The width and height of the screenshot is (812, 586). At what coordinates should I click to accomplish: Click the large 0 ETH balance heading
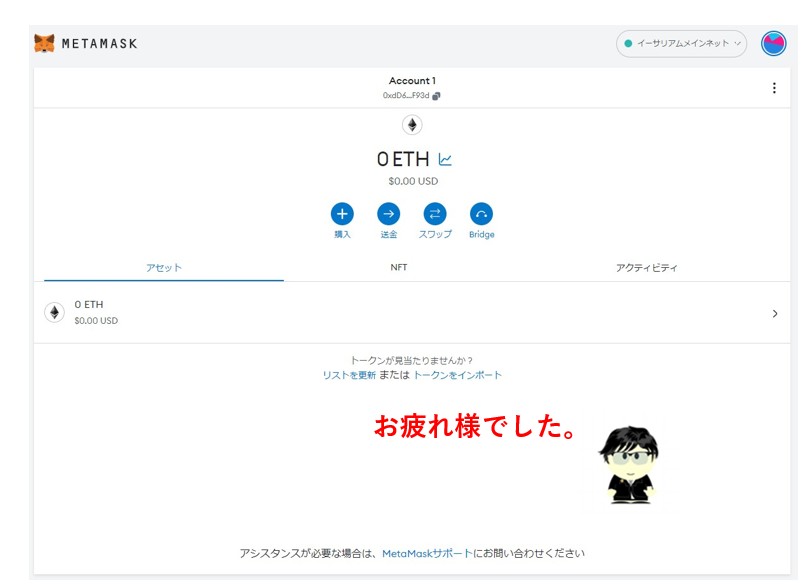(x=403, y=159)
